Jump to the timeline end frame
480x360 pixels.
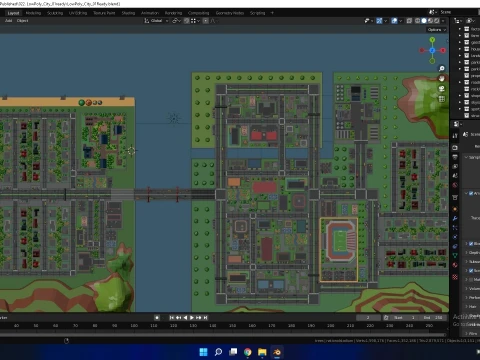click(205, 318)
